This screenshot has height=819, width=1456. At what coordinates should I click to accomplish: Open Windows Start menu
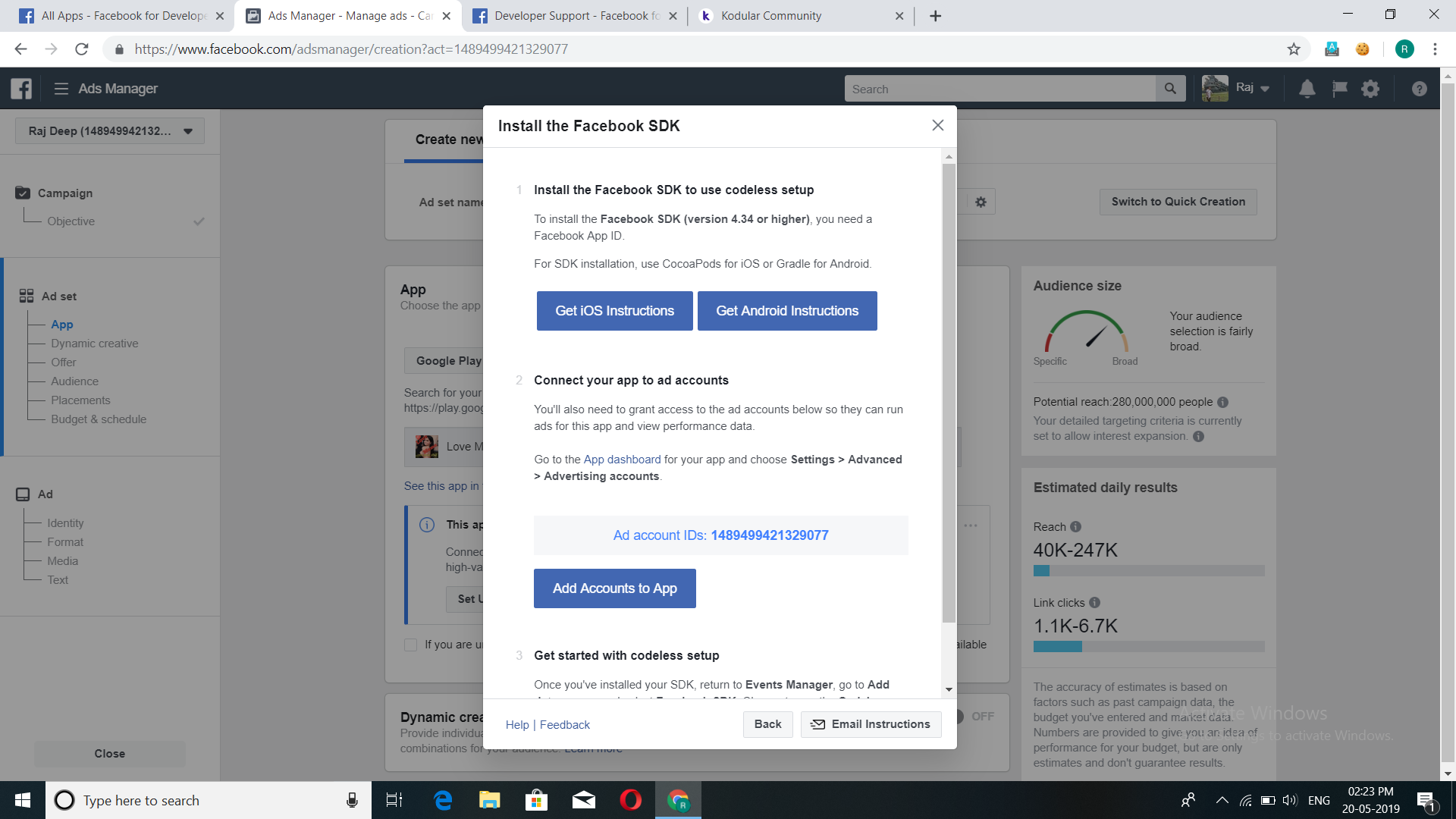(23, 800)
